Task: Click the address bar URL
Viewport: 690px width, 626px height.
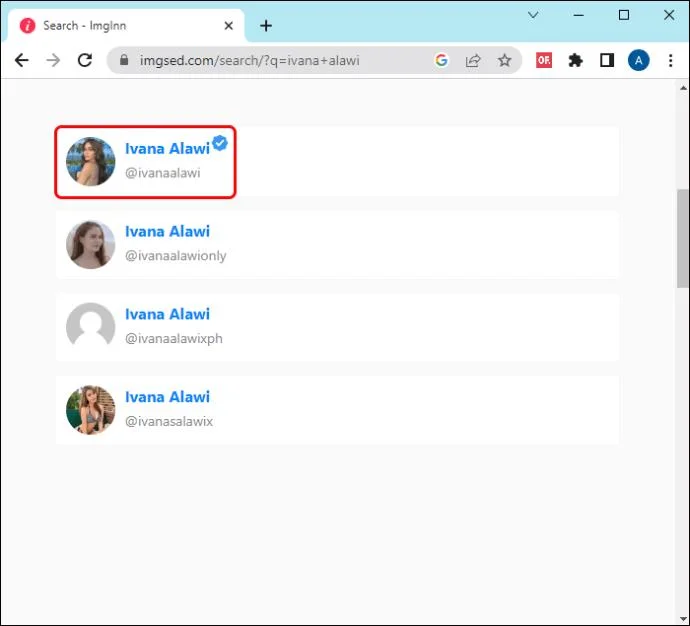Action: pyautogui.click(x=250, y=60)
